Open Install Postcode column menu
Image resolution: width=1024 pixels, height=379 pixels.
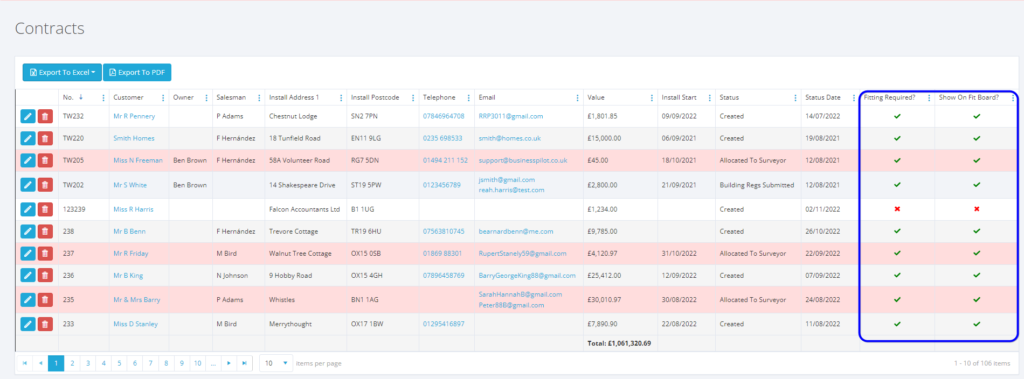(x=413, y=98)
